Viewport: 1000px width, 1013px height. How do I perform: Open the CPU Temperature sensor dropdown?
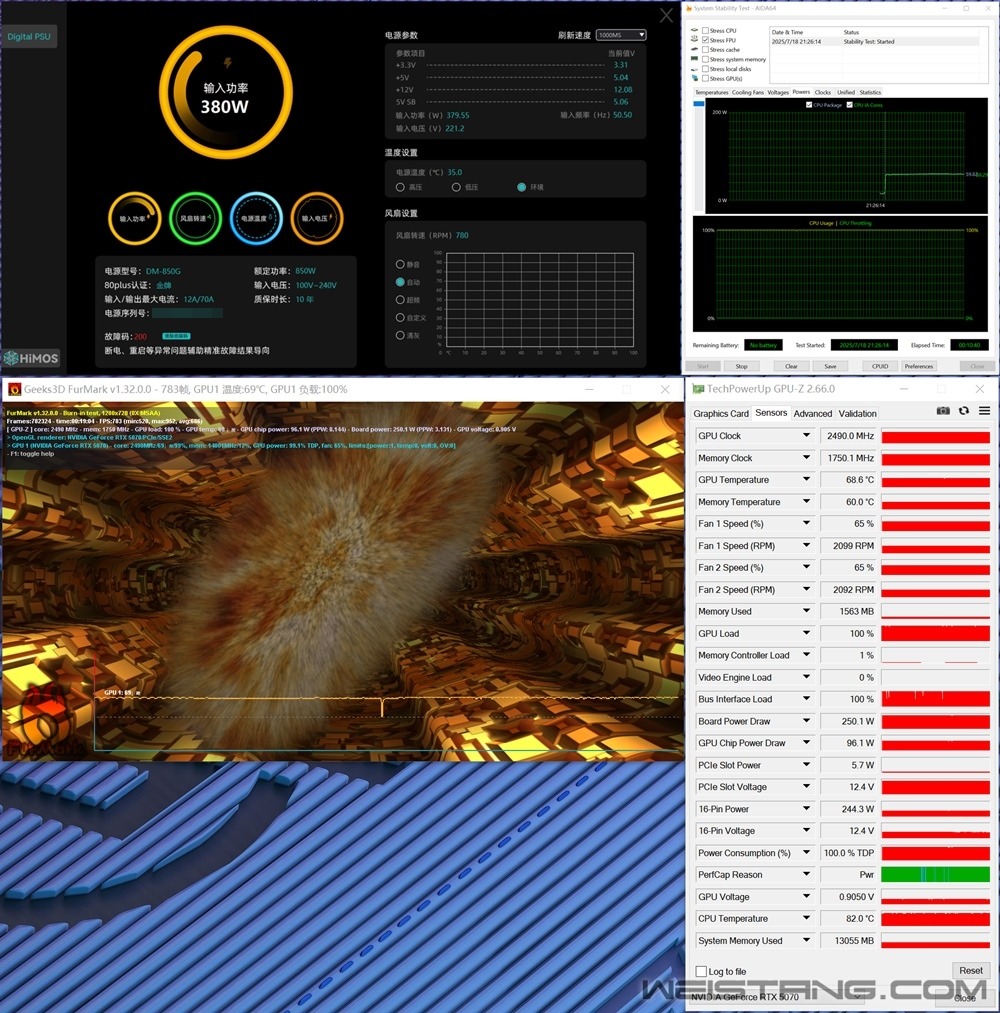click(806, 918)
